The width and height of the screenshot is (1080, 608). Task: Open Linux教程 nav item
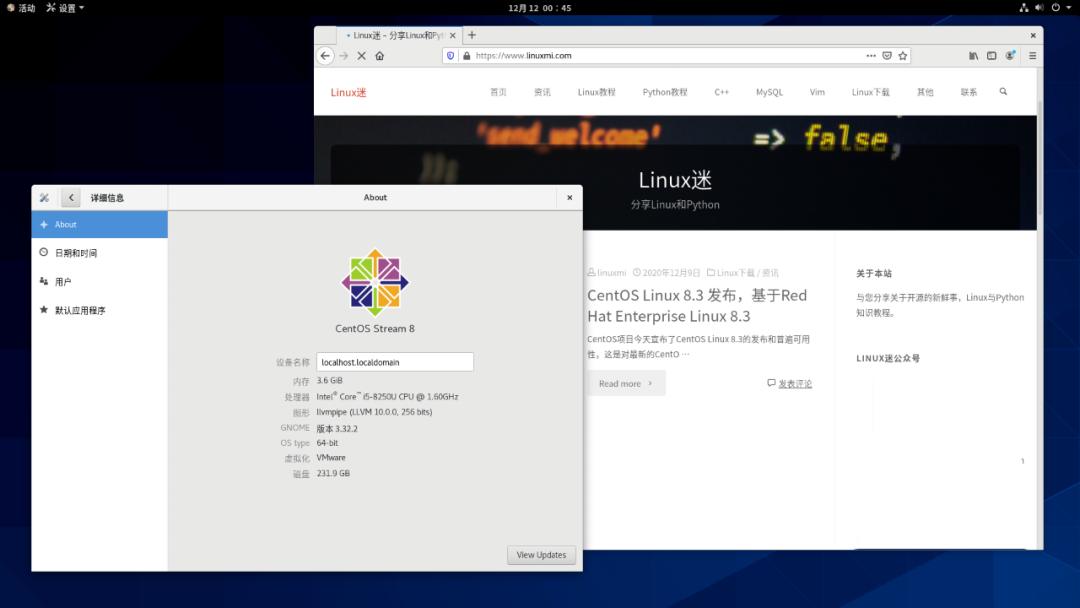(x=596, y=92)
